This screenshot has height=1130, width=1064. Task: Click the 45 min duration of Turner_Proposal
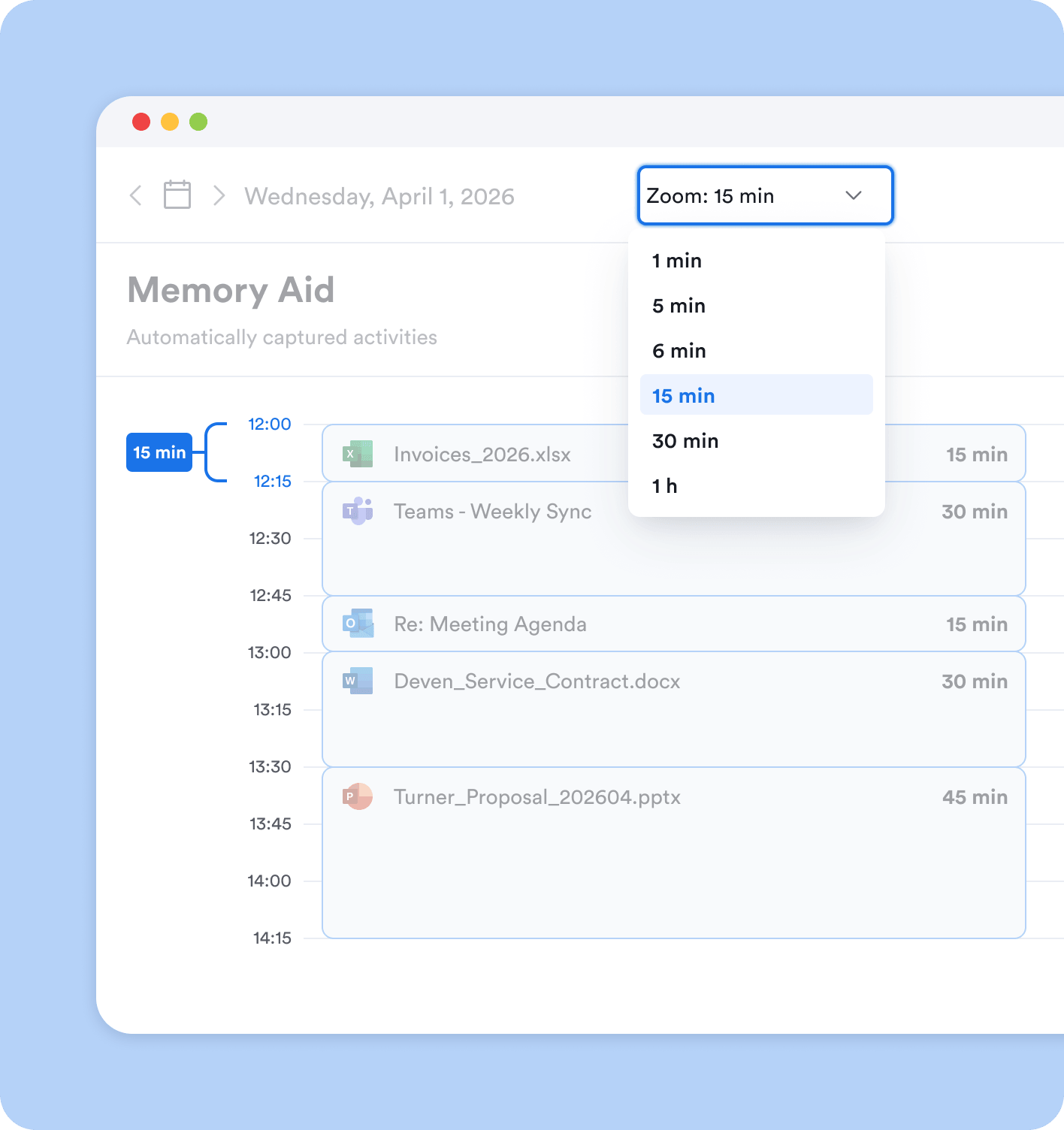[975, 796]
